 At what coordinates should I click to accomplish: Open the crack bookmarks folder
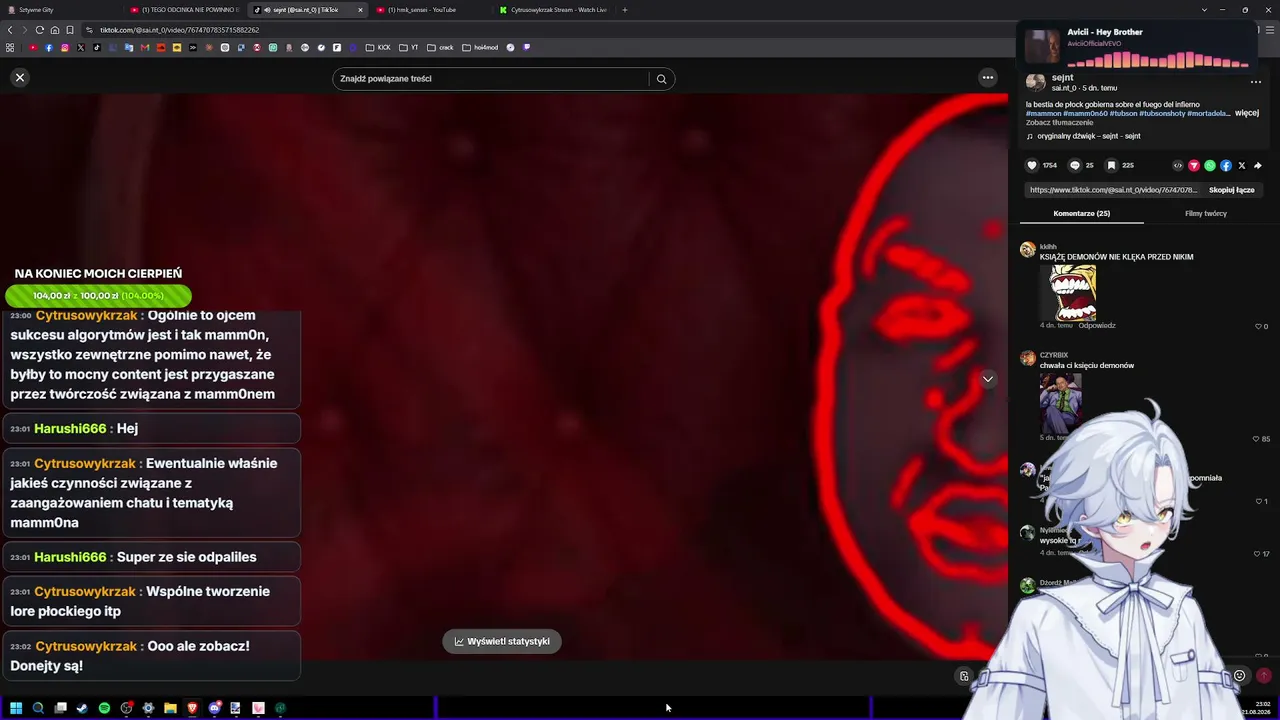tap(440, 47)
